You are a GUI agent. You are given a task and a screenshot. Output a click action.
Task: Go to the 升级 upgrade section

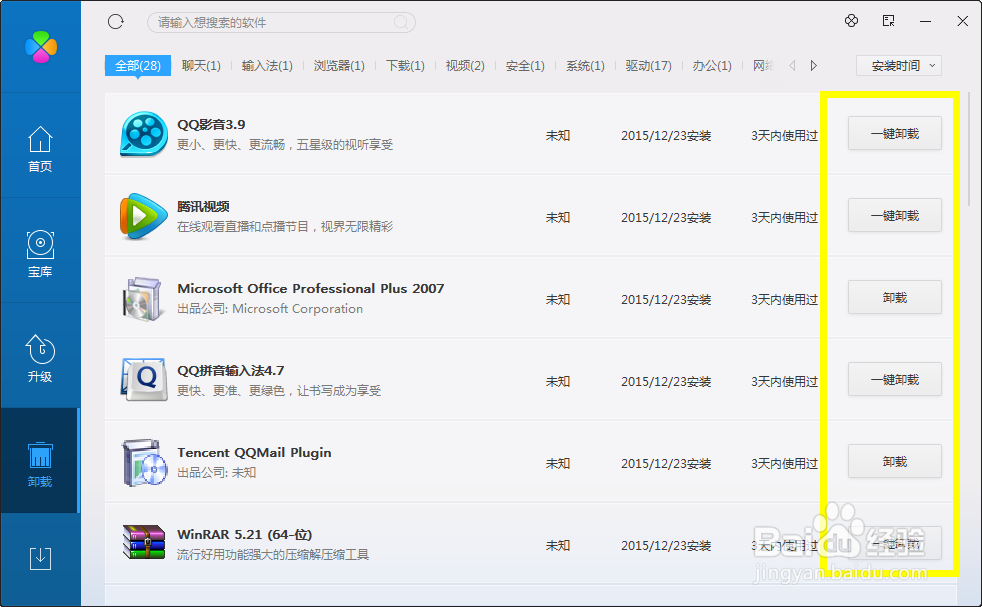point(40,358)
